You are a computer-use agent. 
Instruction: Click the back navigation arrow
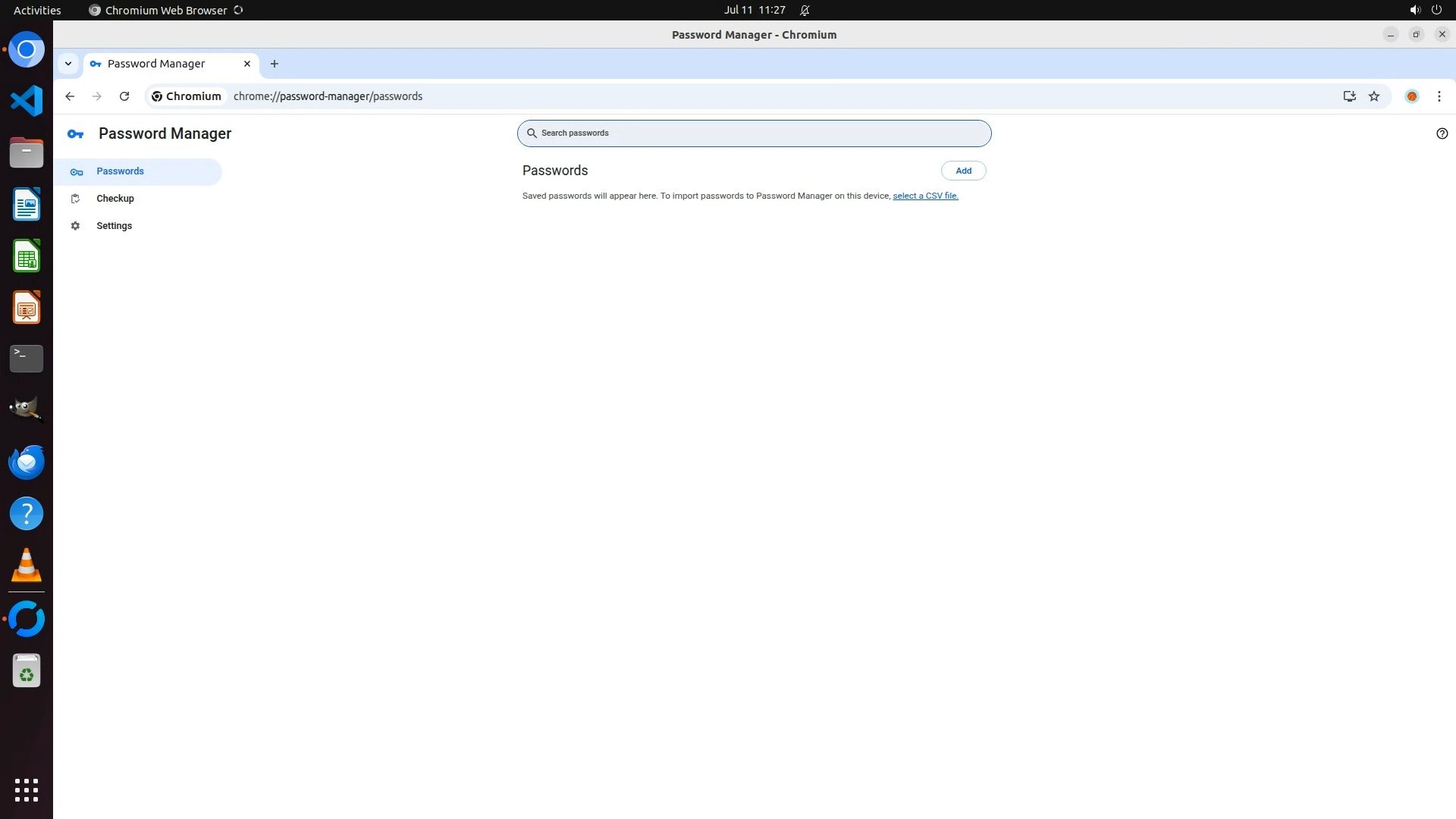pyautogui.click(x=70, y=96)
